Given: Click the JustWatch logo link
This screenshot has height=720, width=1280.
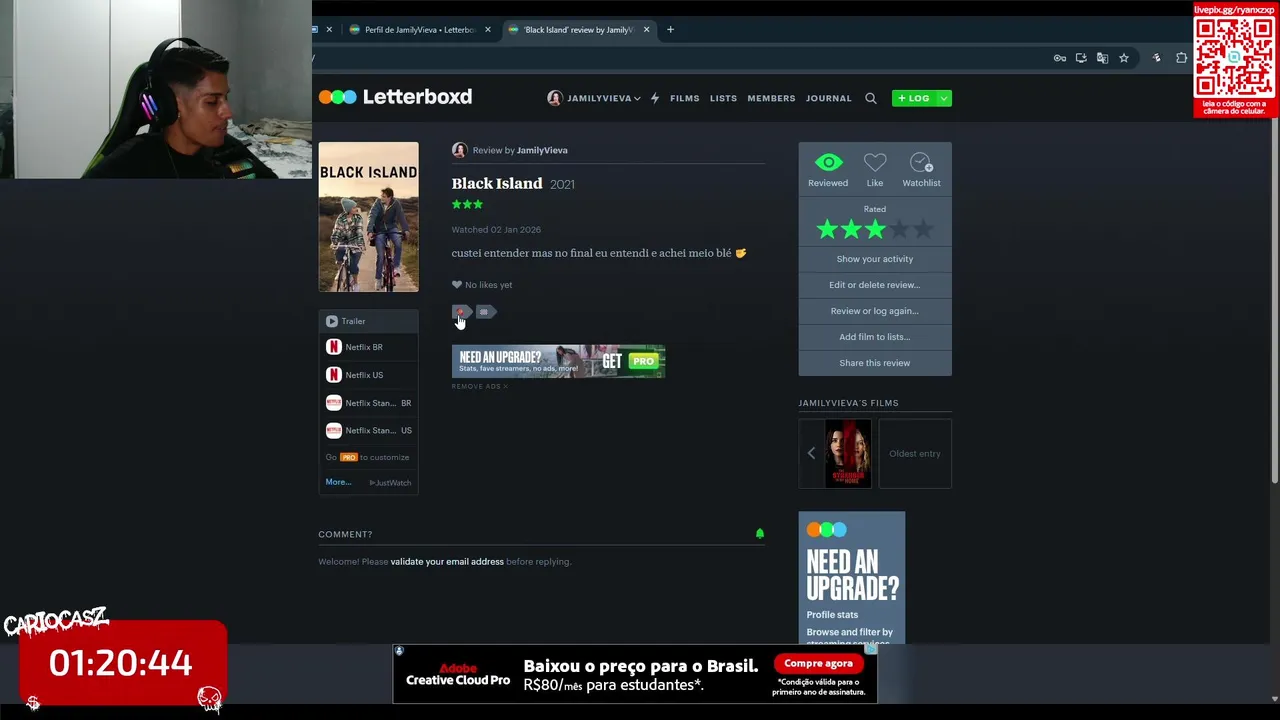Looking at the screenshot, I should (390, 483).
